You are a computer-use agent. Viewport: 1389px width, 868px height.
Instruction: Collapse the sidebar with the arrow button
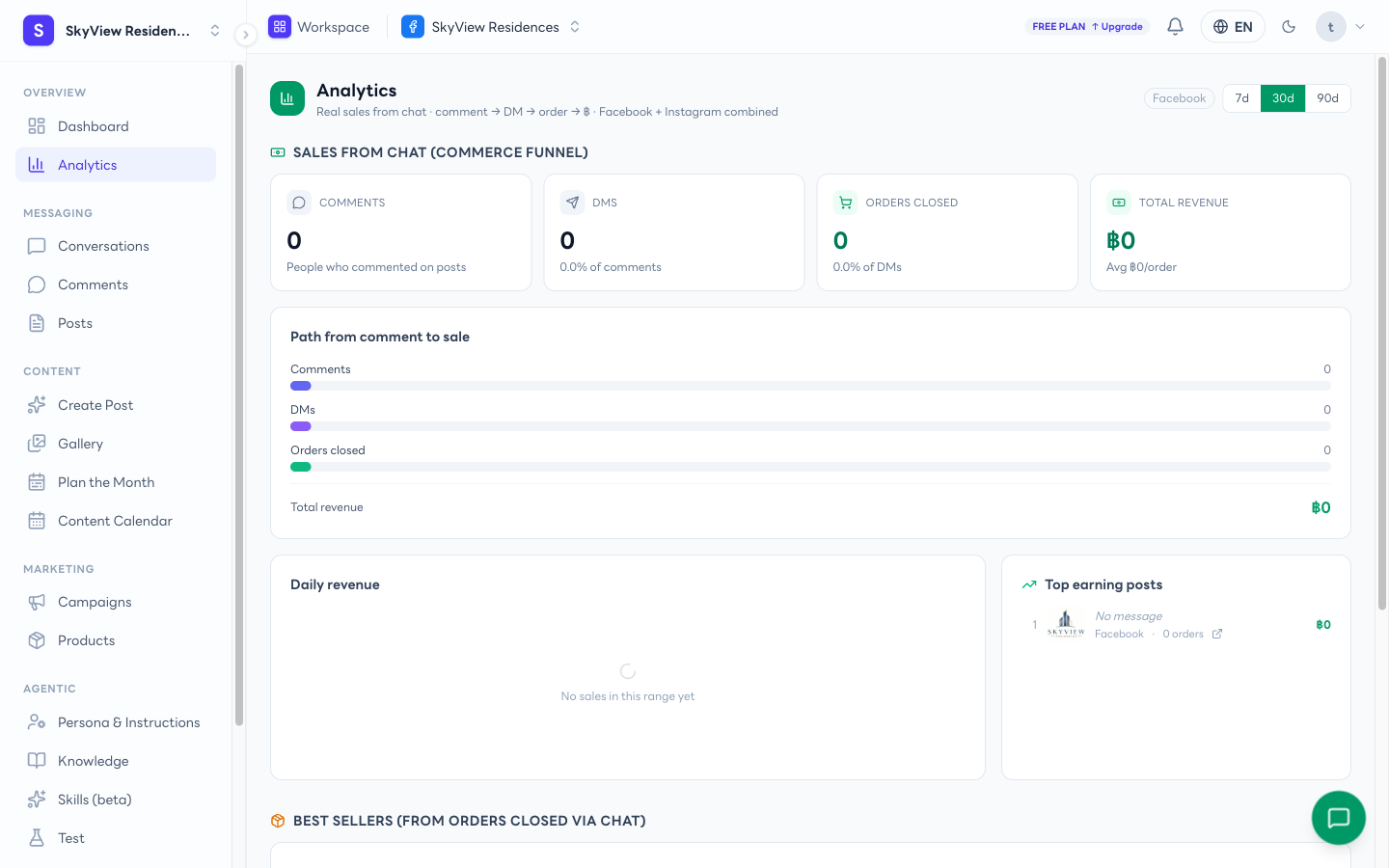pyautogui.click(x=246, y=35)
